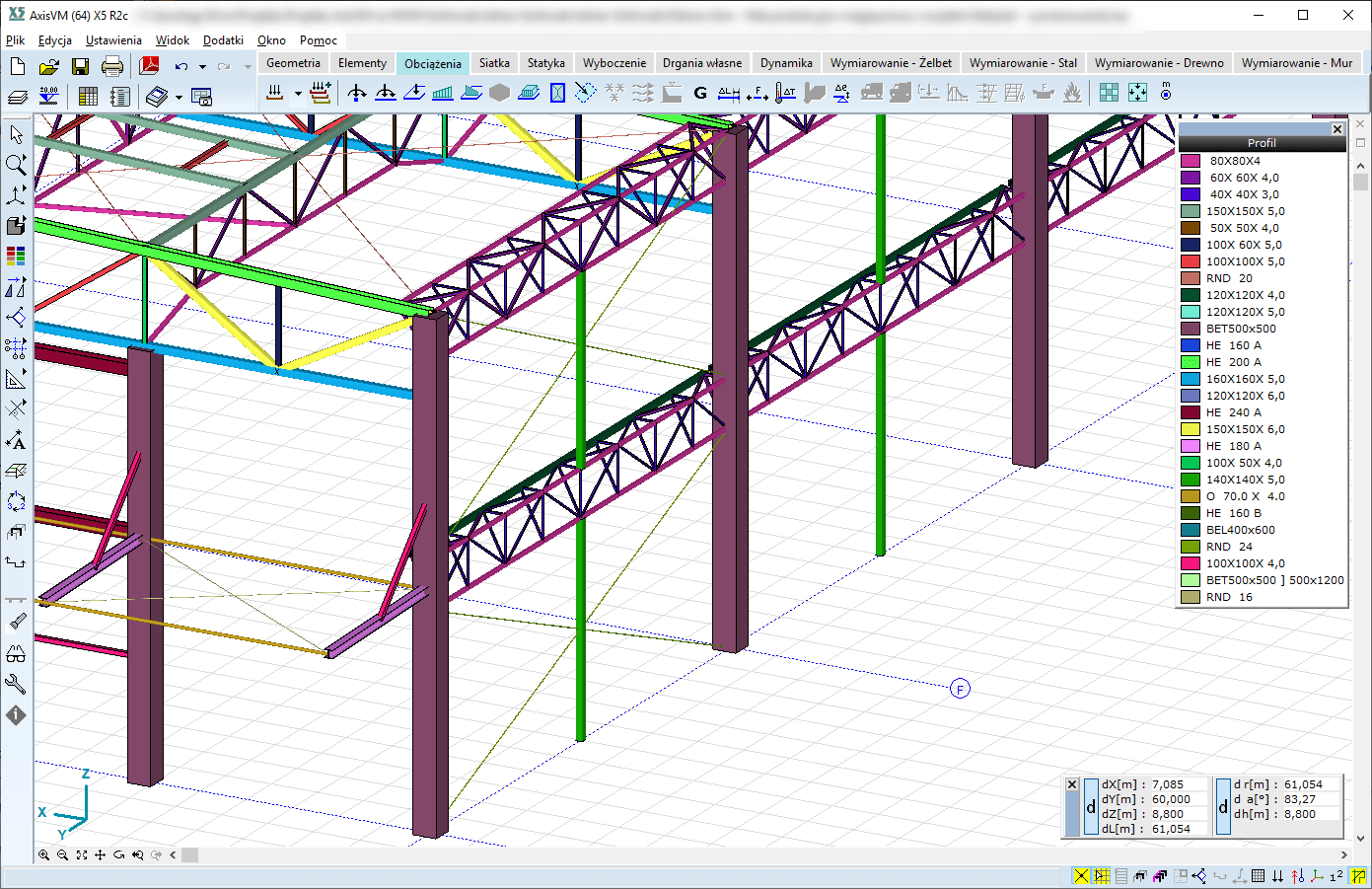Expand the 3D book icon dropdown arrow
1372x889 pixels.
(179, 98)
